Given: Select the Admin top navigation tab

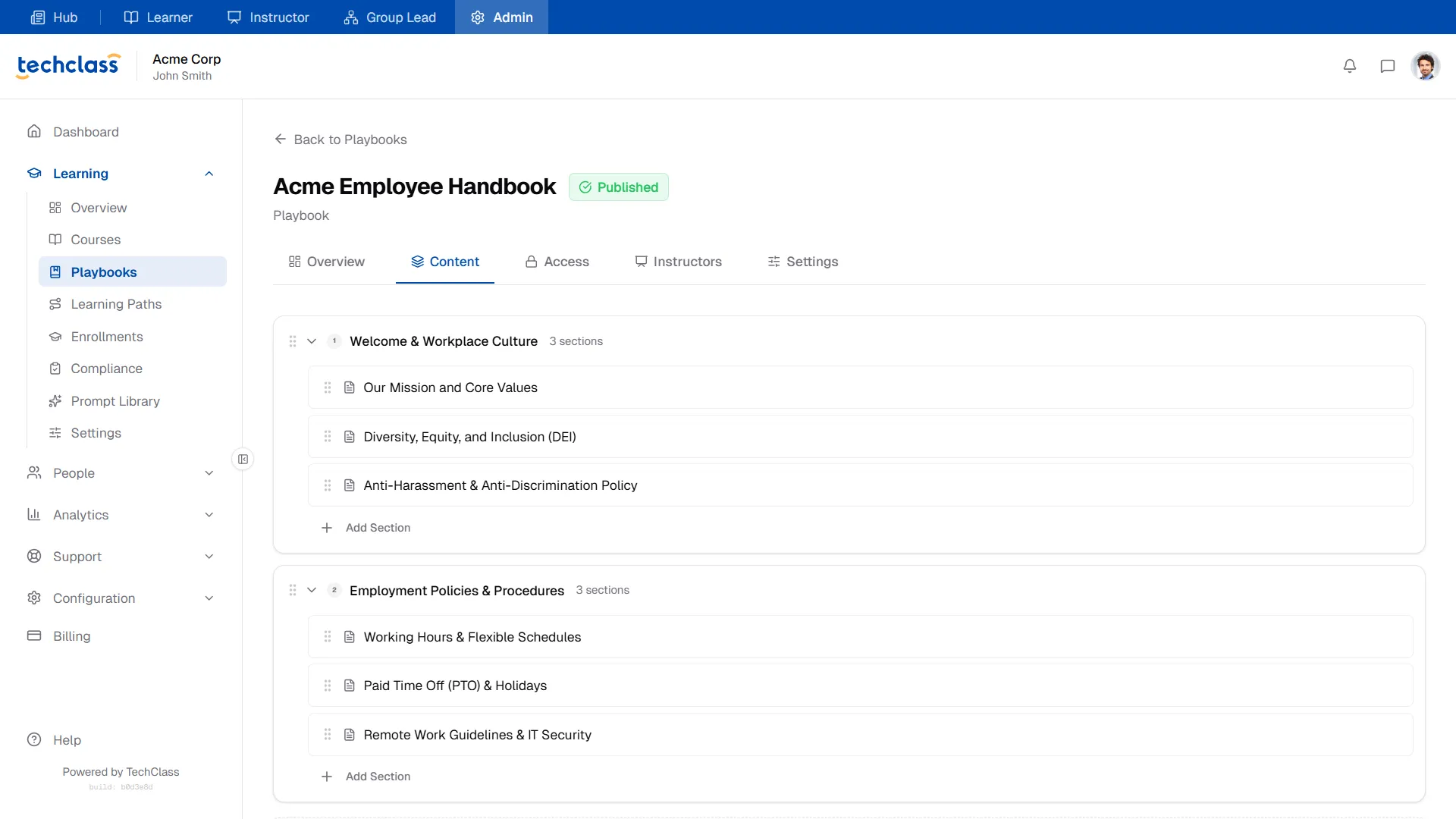Looking at the screenshot, I should pos(501,17).
